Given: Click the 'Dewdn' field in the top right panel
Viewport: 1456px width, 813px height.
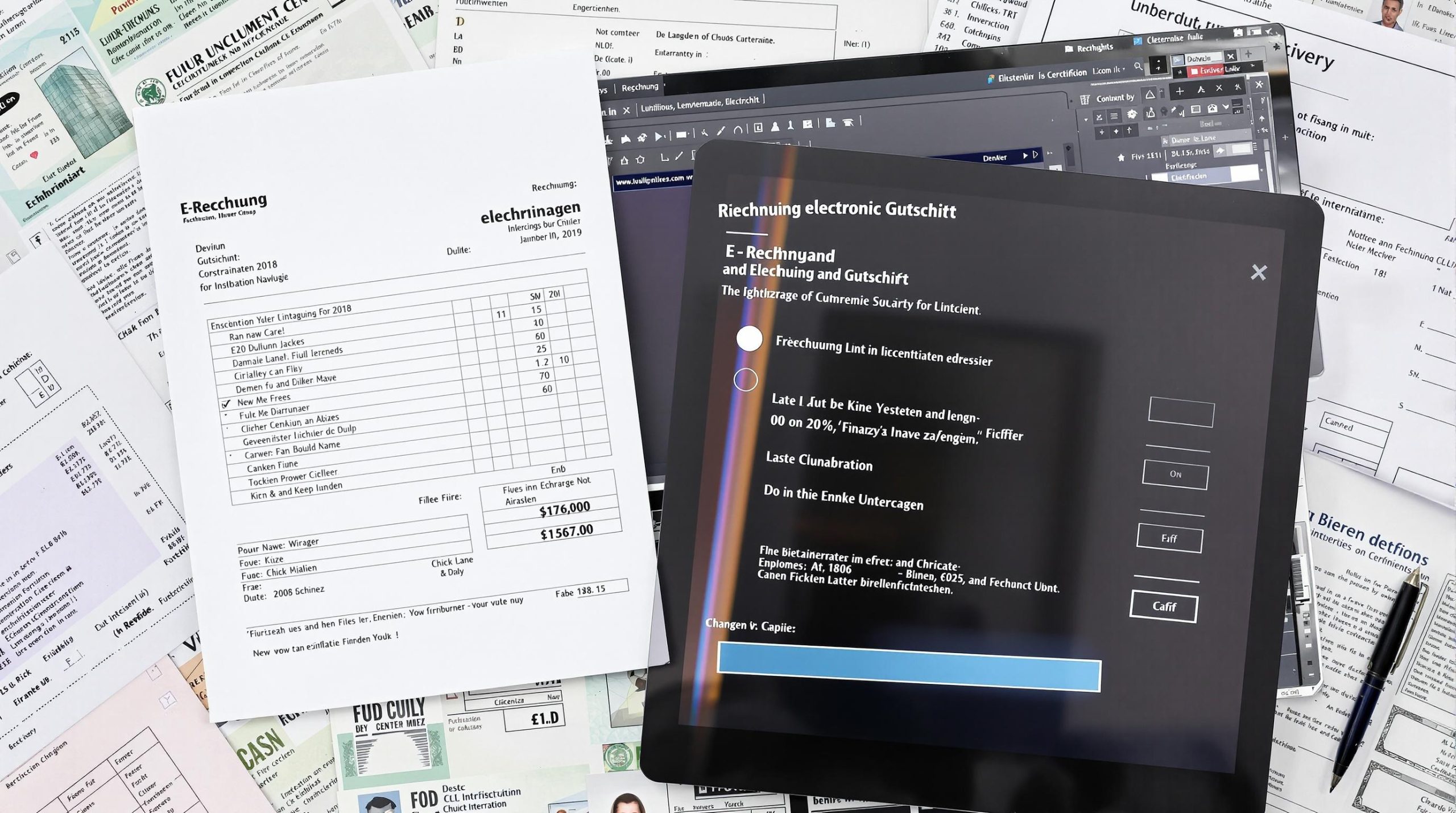Looking at the screenshot, I should pos(1203,59).
